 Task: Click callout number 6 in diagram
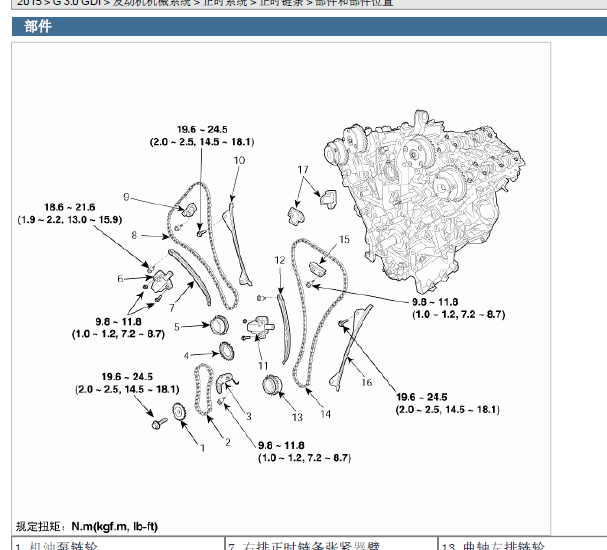(x=120, y=278)
